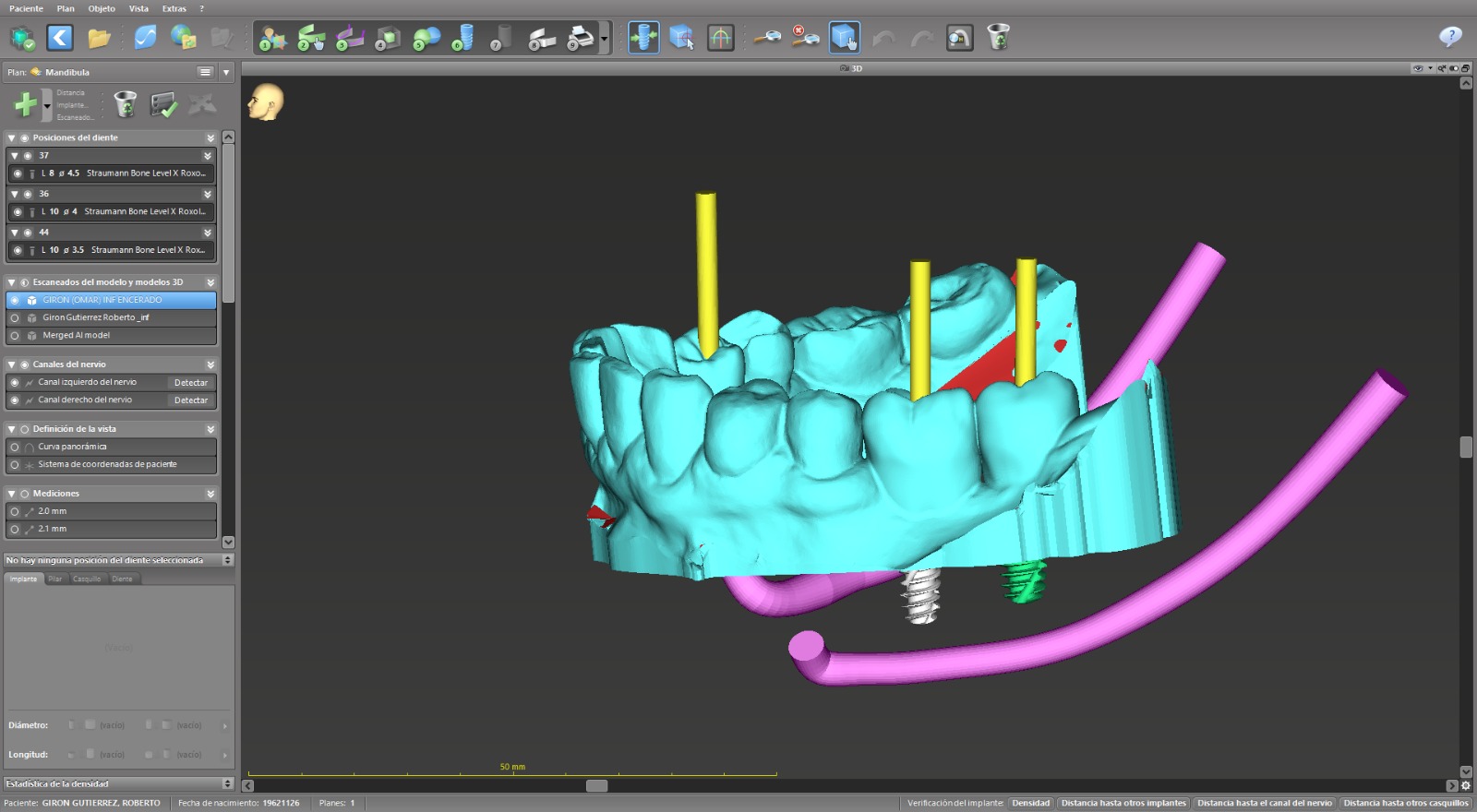This screenshot has height=812, width=1477.
Task: Click the blue back arrow toolbar icon
Action: tap(60, 38)
